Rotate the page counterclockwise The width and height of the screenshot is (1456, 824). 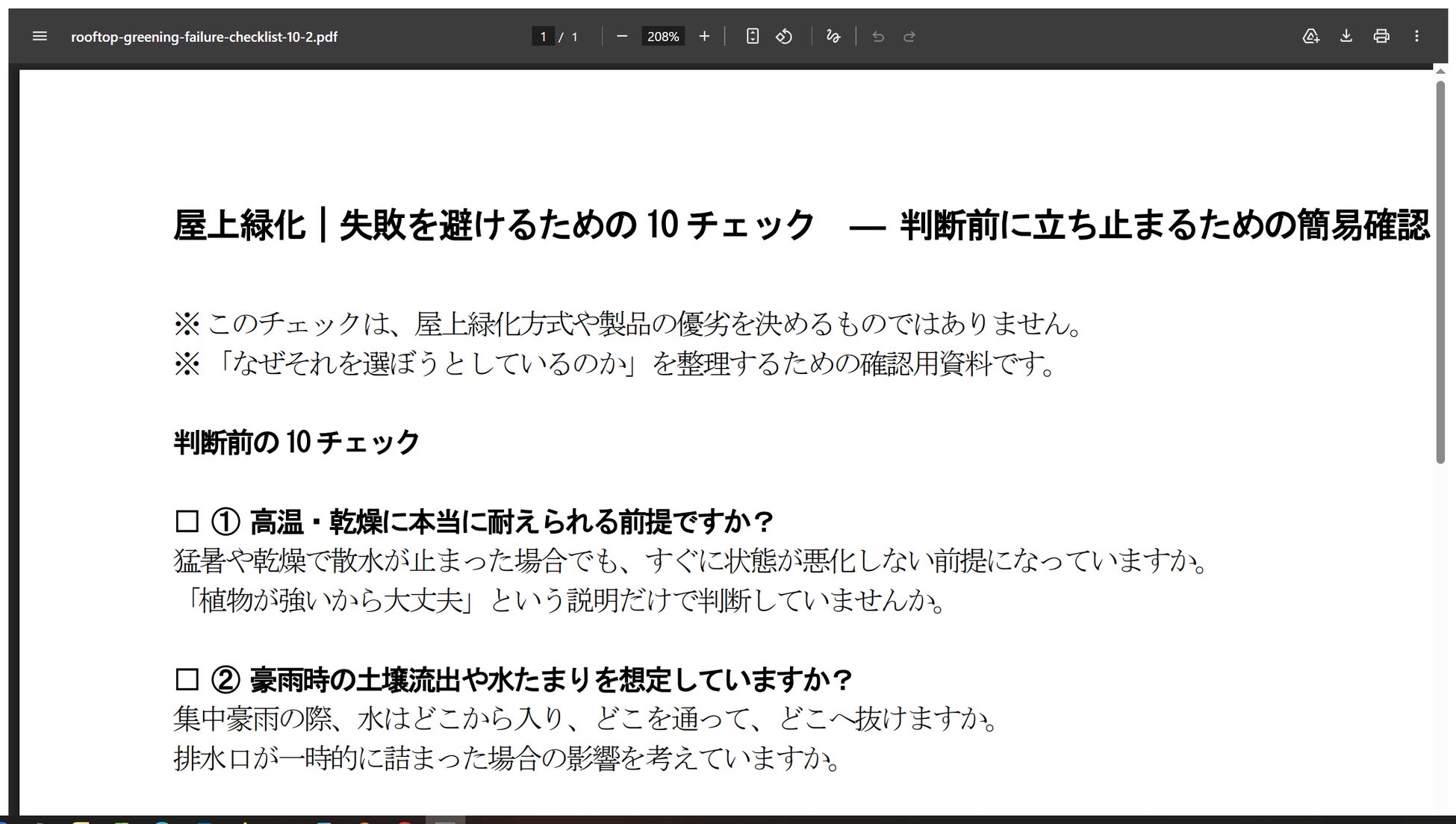click(x=784, y=37)
